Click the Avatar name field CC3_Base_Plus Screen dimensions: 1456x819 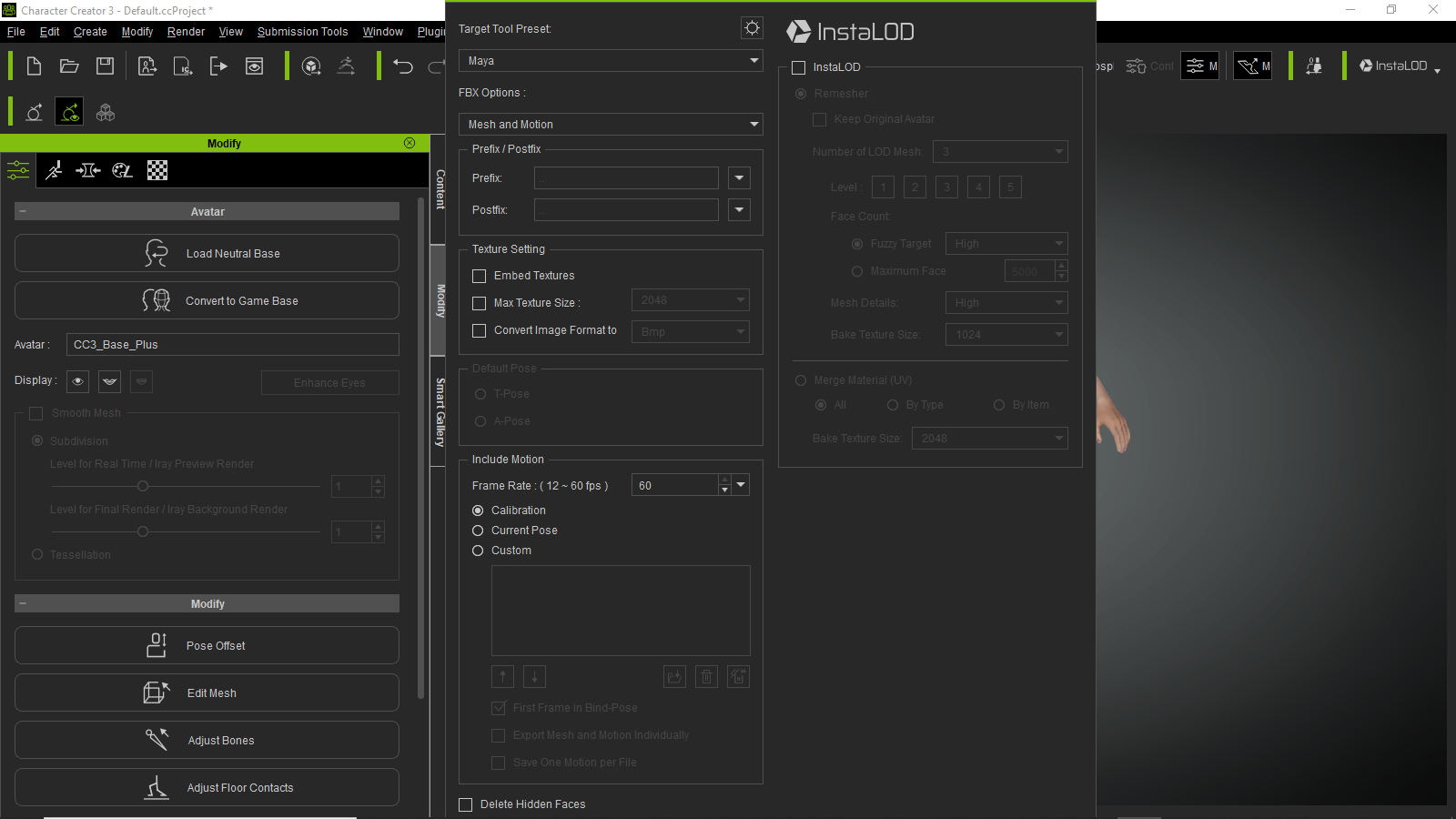coord(233,344)
